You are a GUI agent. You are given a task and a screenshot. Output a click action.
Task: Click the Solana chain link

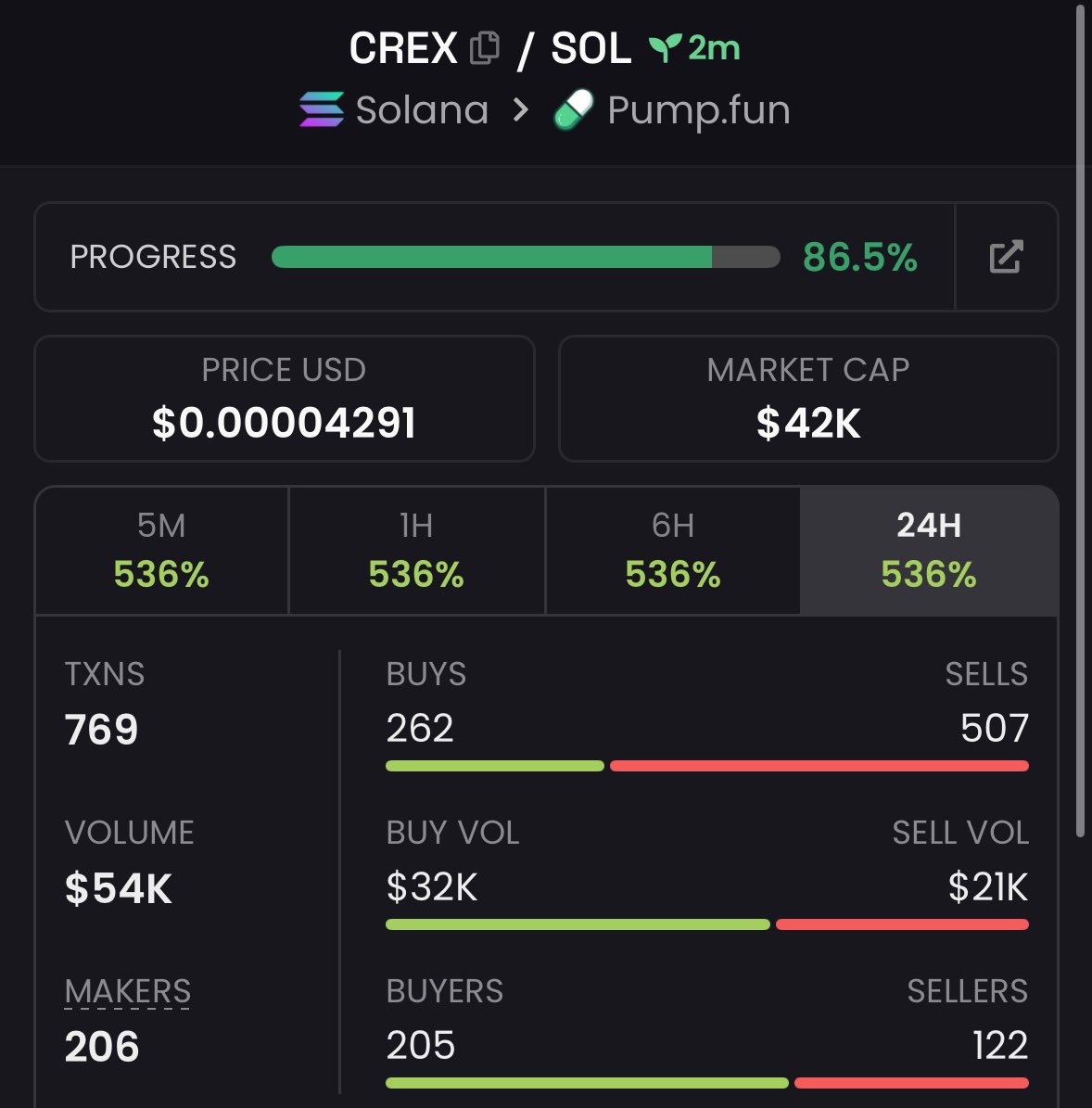(x=422, y=110)
